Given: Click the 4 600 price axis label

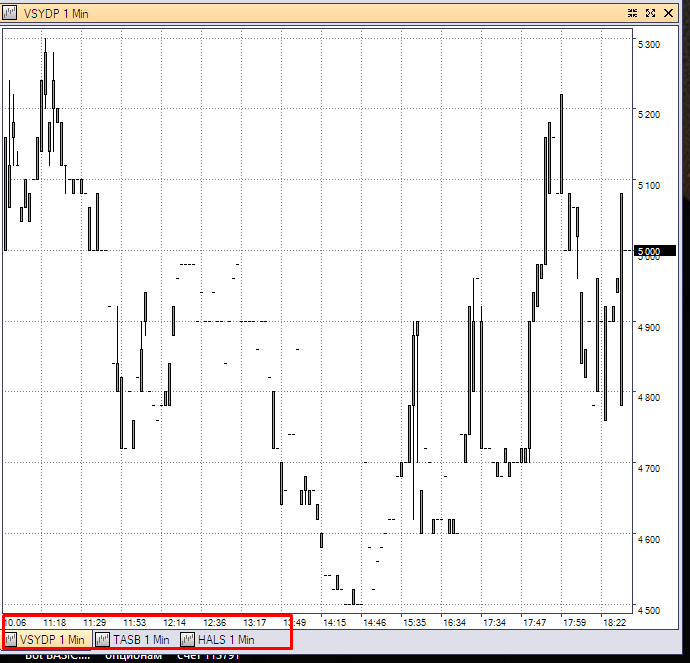Looking at the screenshot, I should point(649,539).
